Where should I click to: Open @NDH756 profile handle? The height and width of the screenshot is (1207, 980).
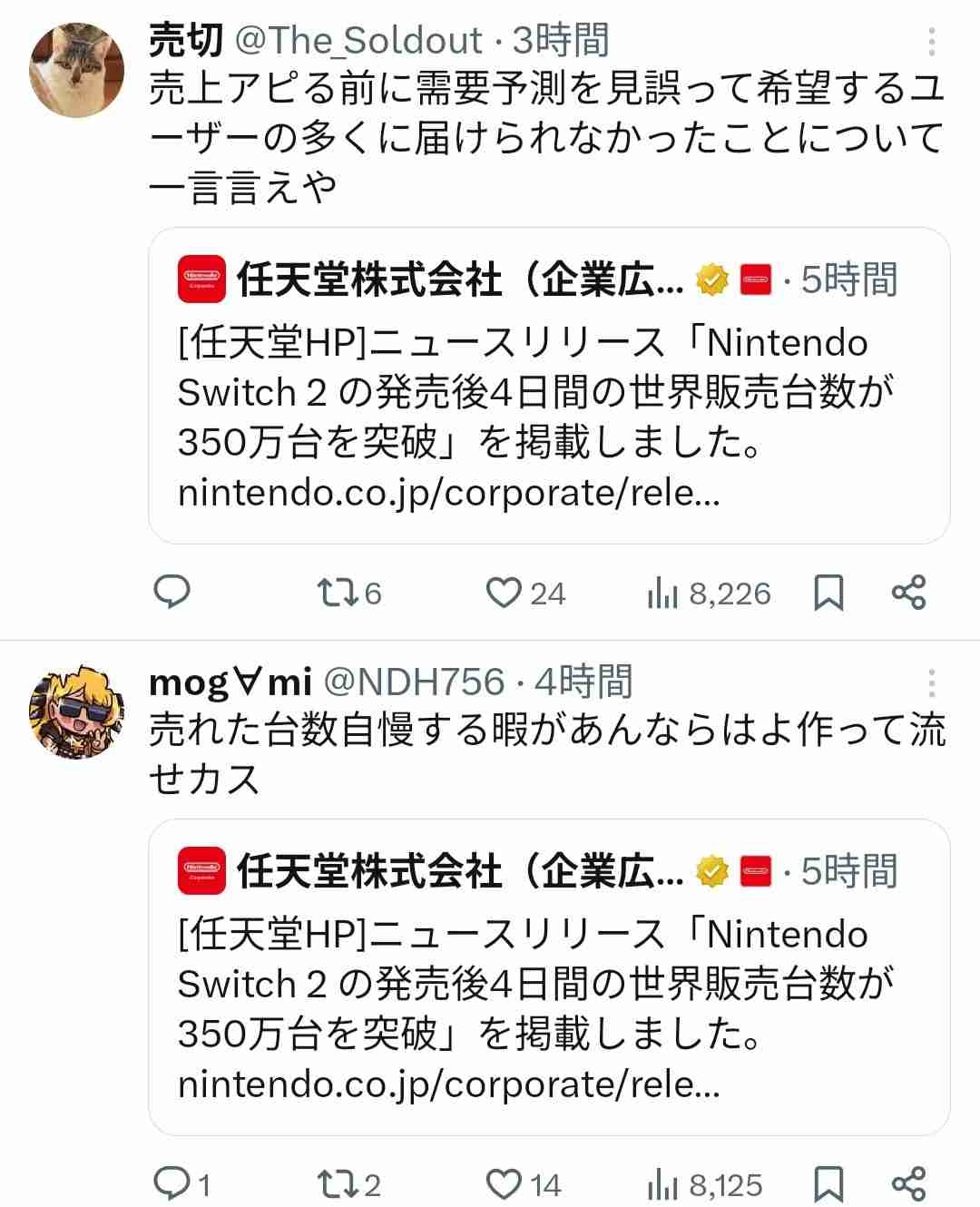click(414, 682)
